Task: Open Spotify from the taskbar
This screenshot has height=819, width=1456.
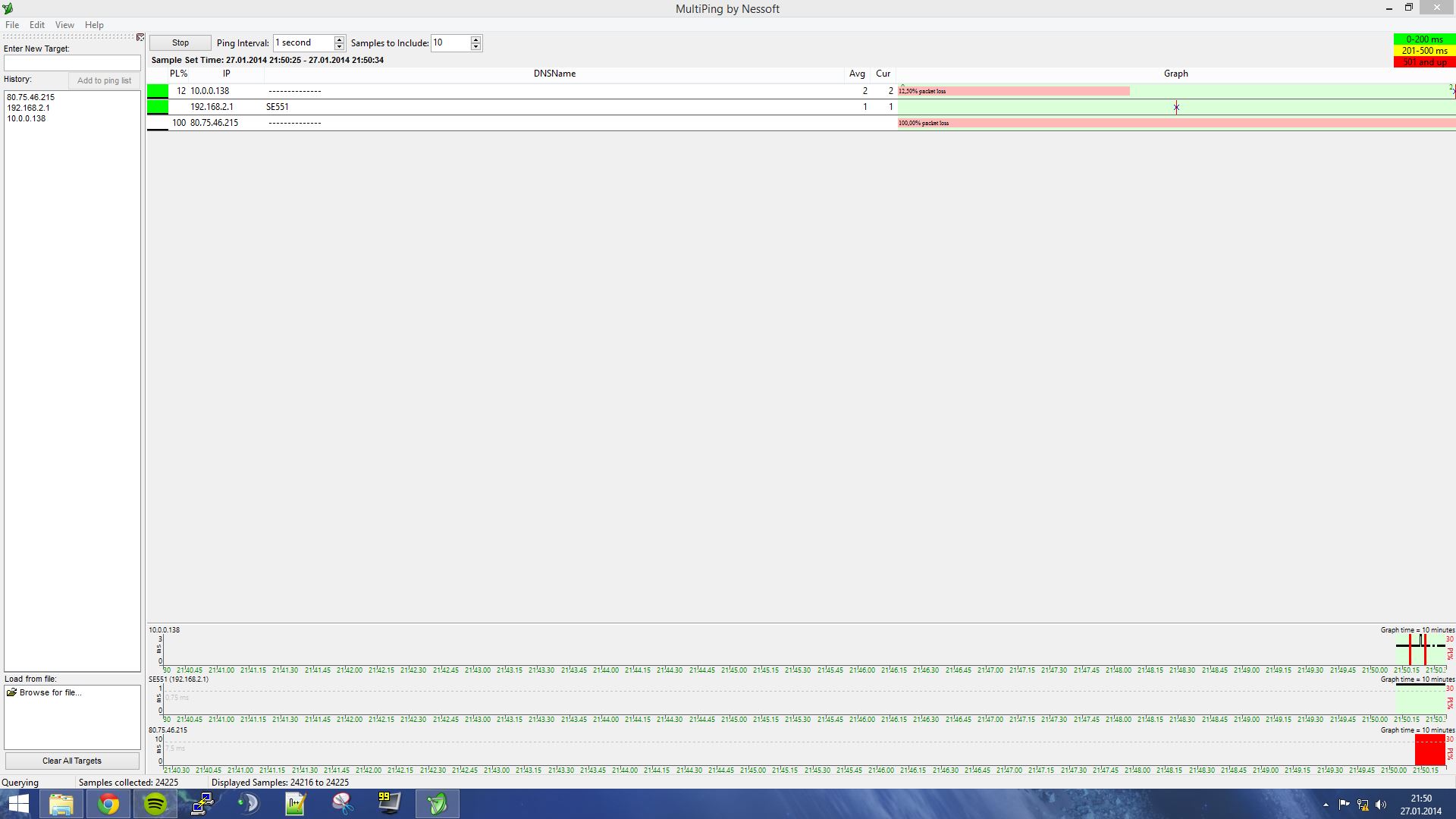Action: pyautogui.click(x=155, y=804)
